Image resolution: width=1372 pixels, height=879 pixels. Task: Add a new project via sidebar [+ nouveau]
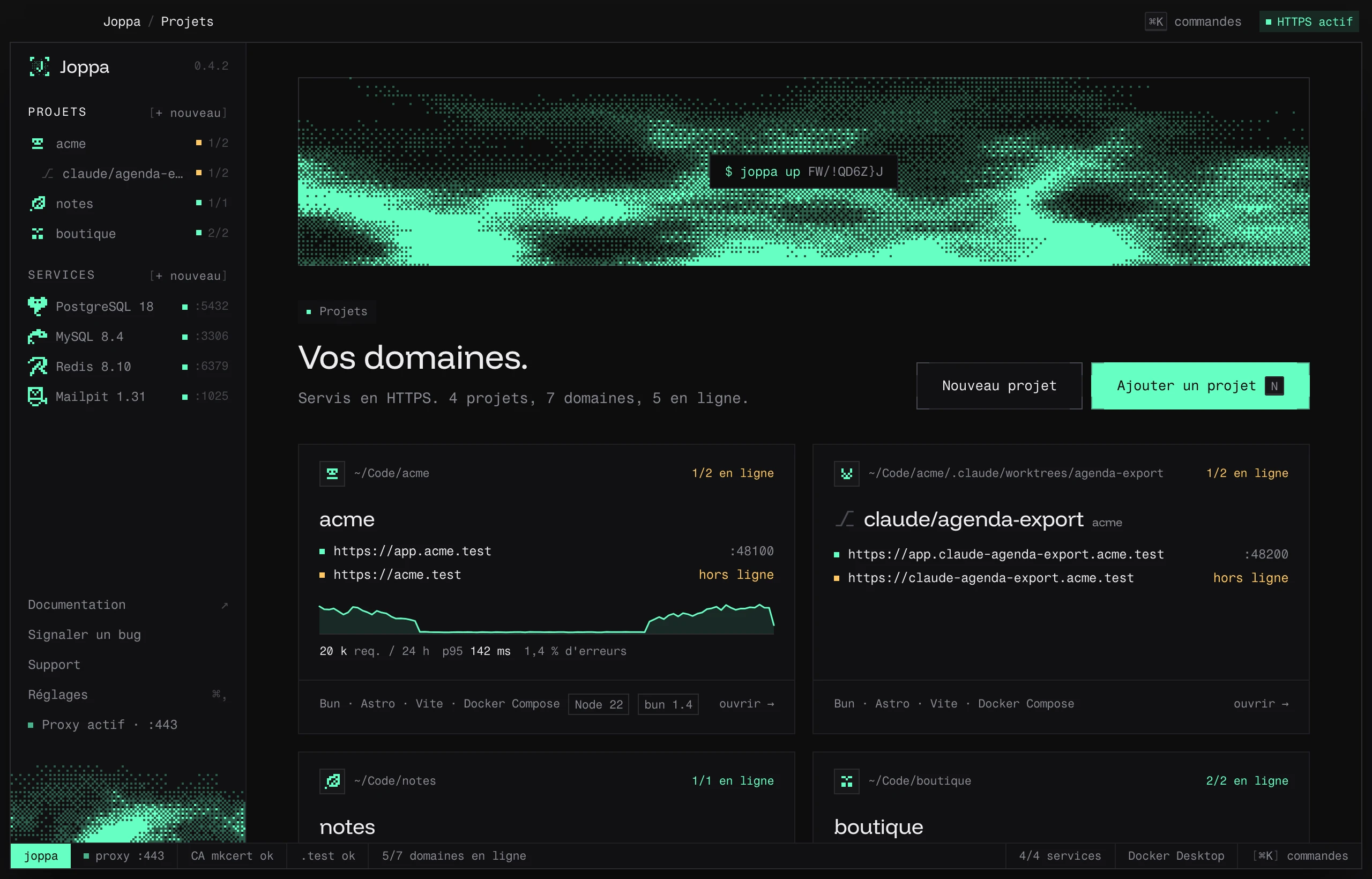188,113
